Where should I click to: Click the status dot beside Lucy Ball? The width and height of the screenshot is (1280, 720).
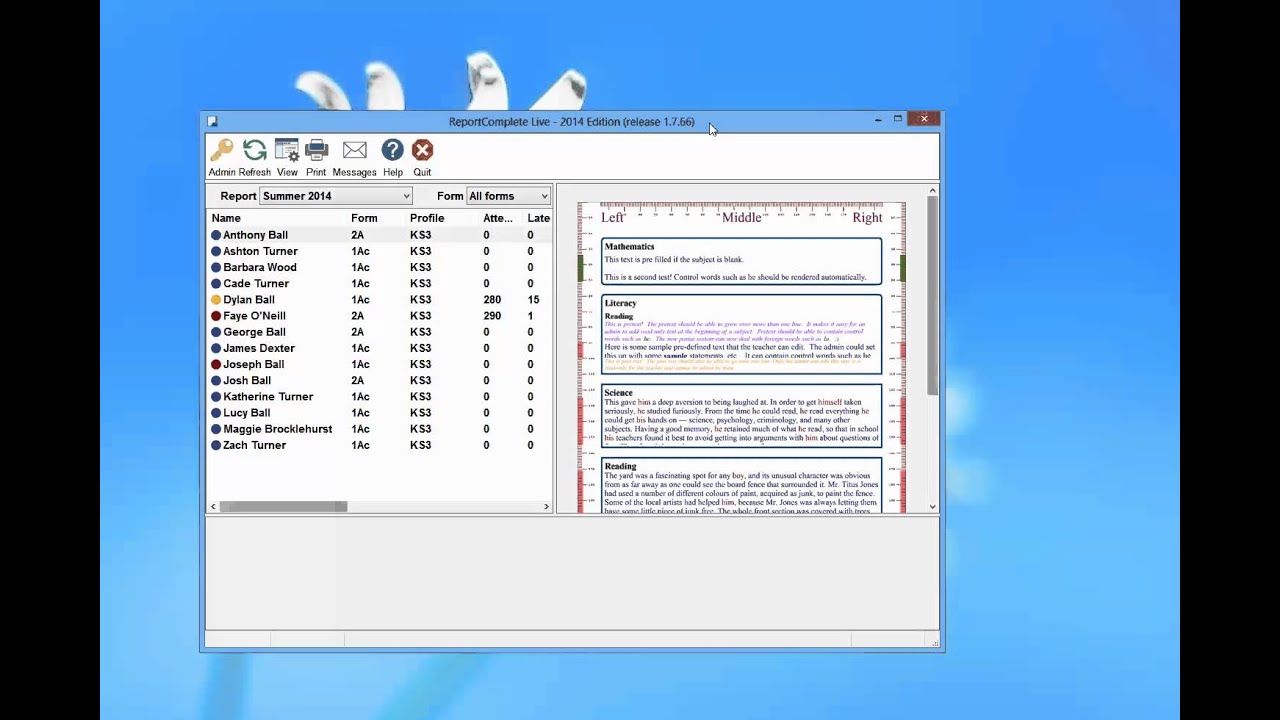tap(216, 413)
